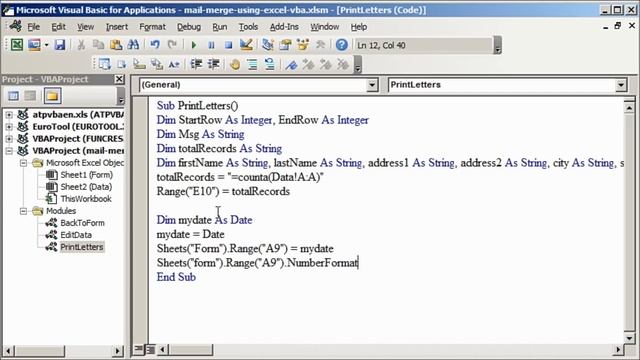Expand the atpvbaen.xls project node

tap(9, 115)
